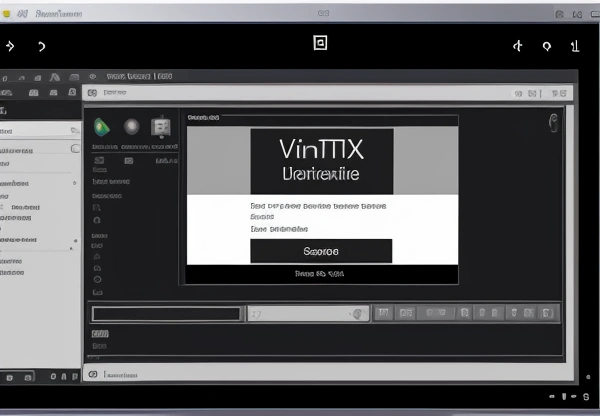Toggle the rounded switch in the left light panel

75,148
